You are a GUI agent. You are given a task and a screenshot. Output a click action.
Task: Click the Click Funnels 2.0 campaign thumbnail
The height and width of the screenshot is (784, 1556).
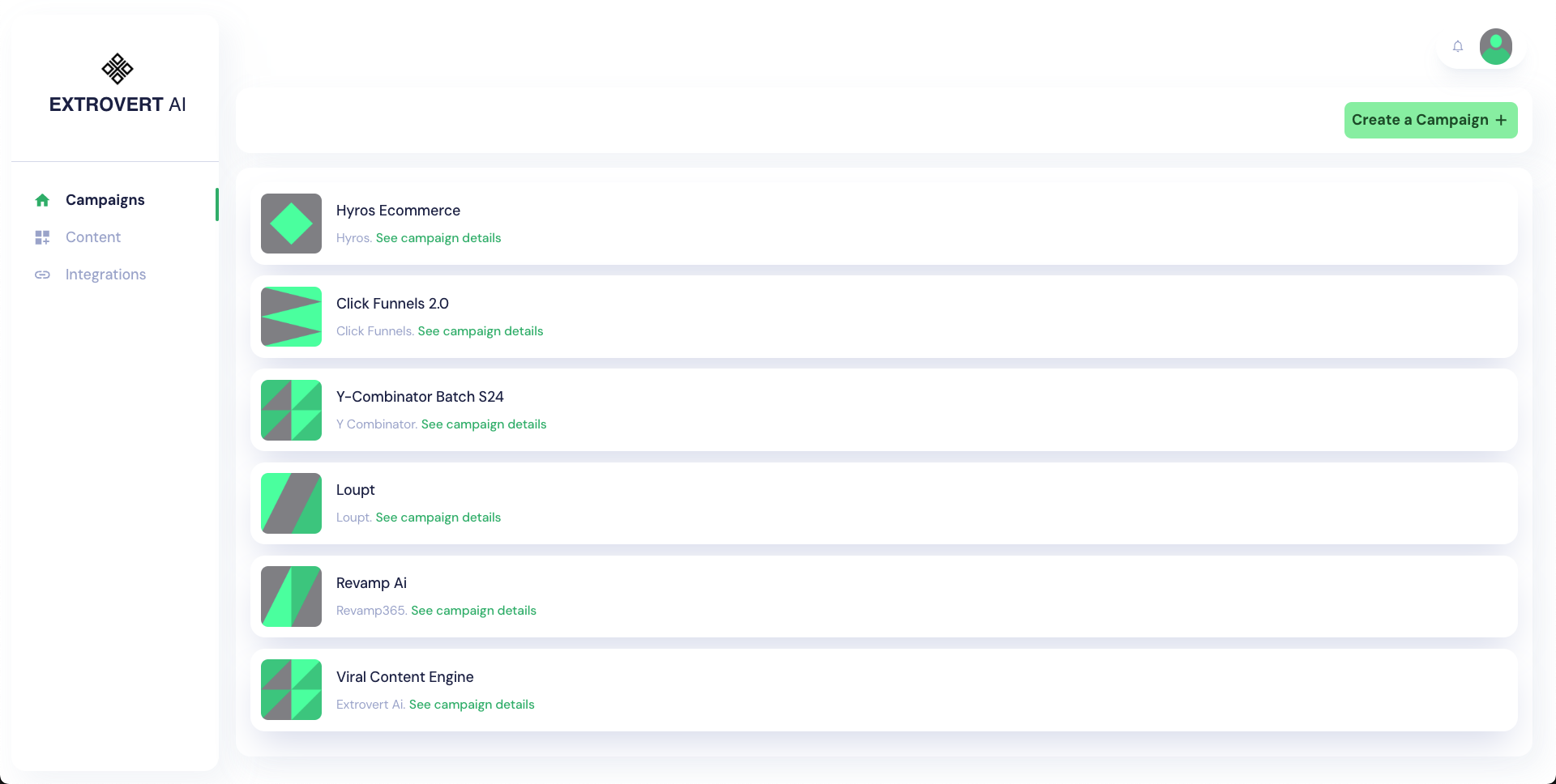[x=291, y=317]
